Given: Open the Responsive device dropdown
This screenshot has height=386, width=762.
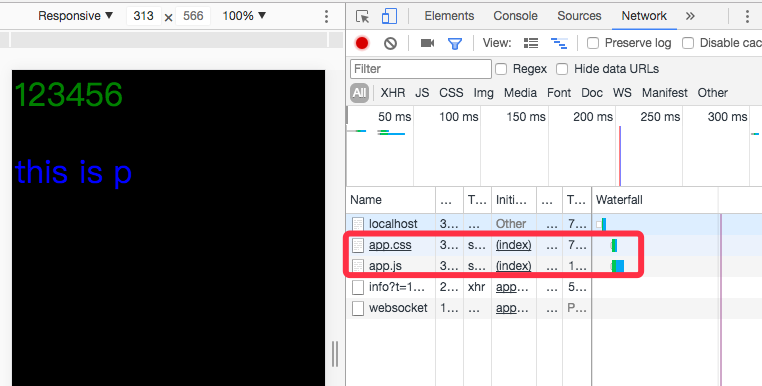Looking at the screenshot, I should tap(75, 16).
